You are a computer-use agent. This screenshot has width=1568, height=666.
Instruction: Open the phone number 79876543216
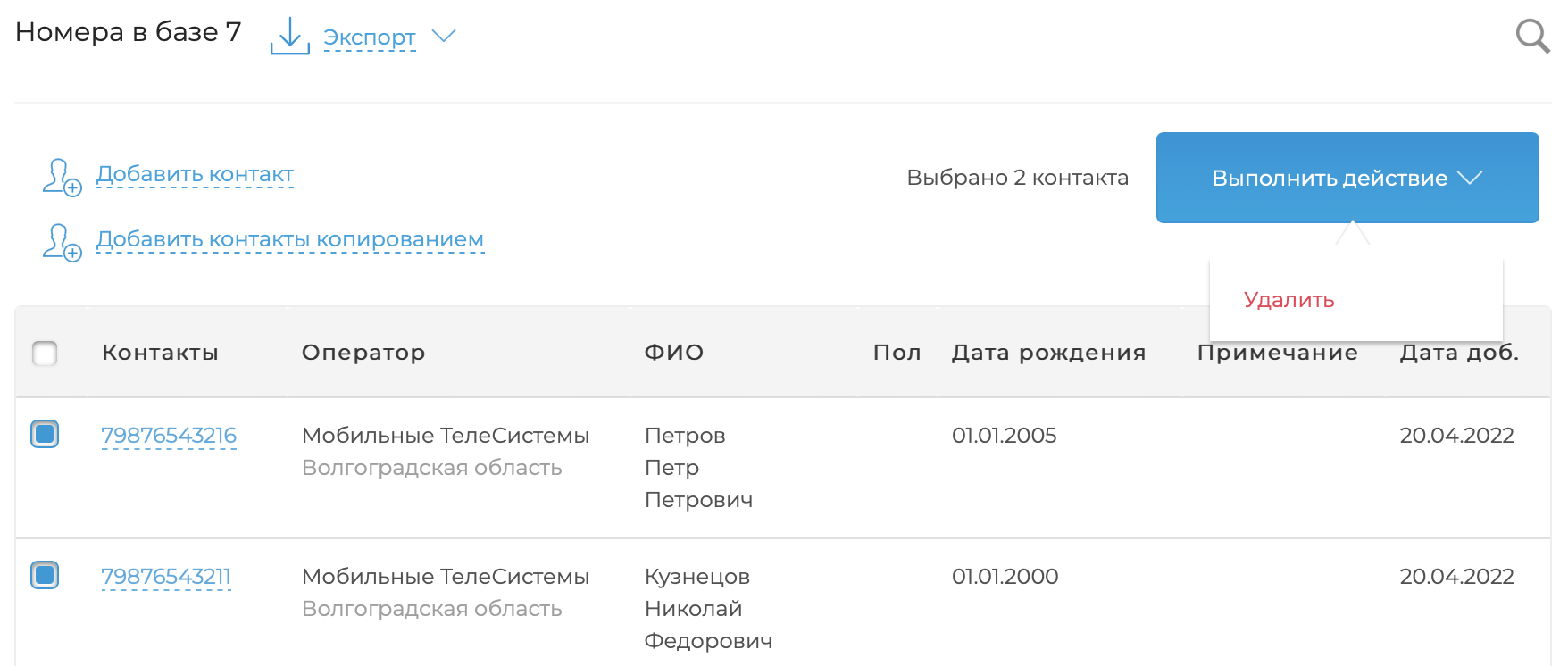coord(169,436)
